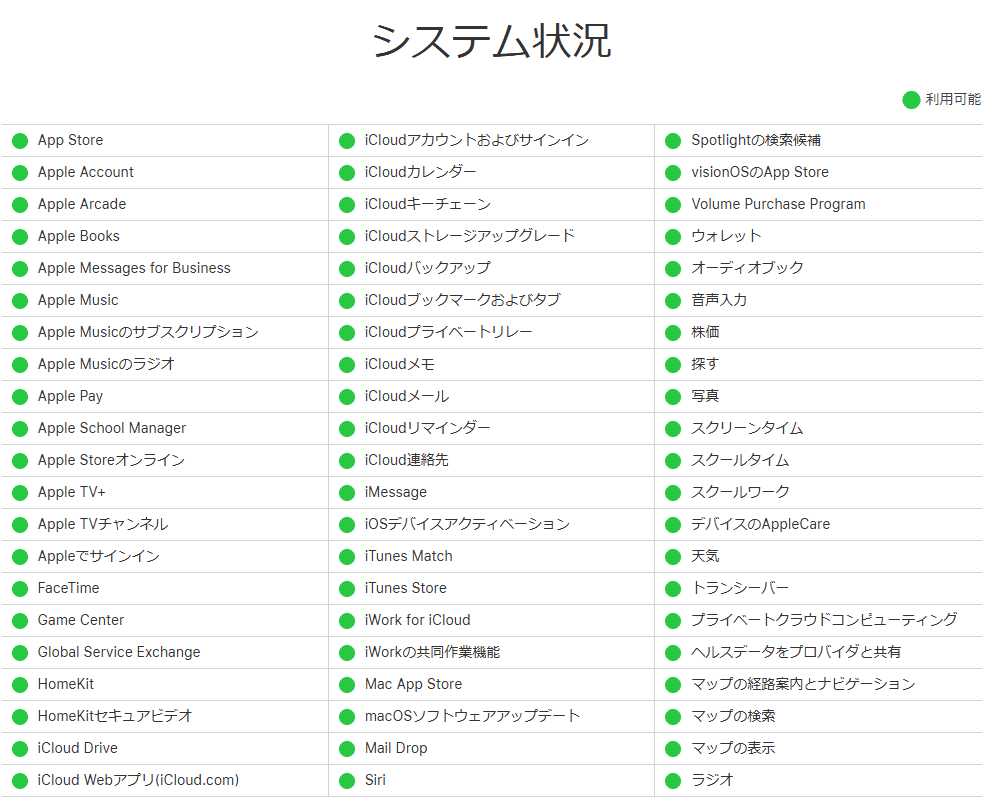Click the Mac App Store label
This screenshot has width=984, height=798.
click(413, 685)
